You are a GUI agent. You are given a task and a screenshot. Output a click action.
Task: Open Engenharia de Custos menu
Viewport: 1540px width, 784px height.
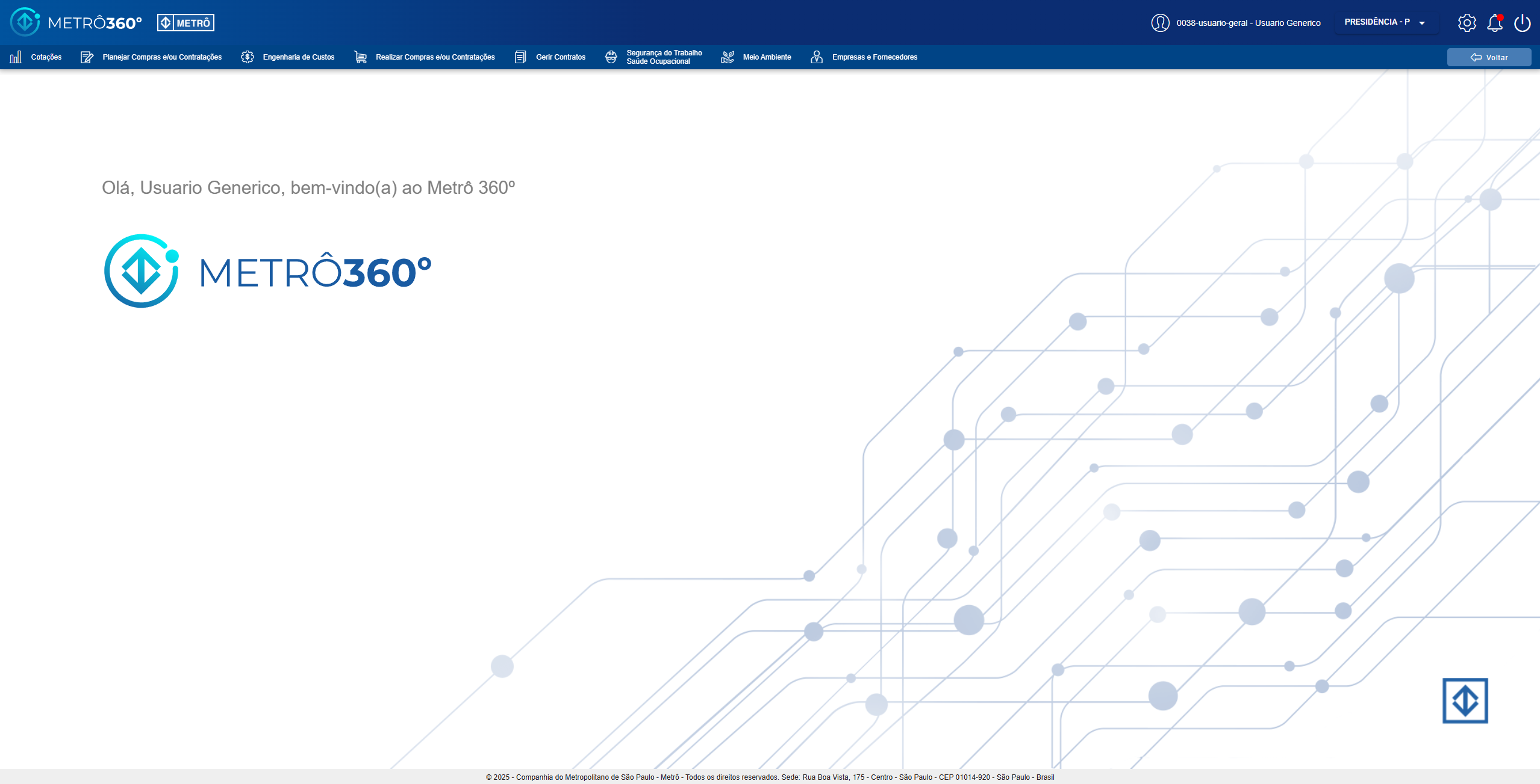(288, 57)
